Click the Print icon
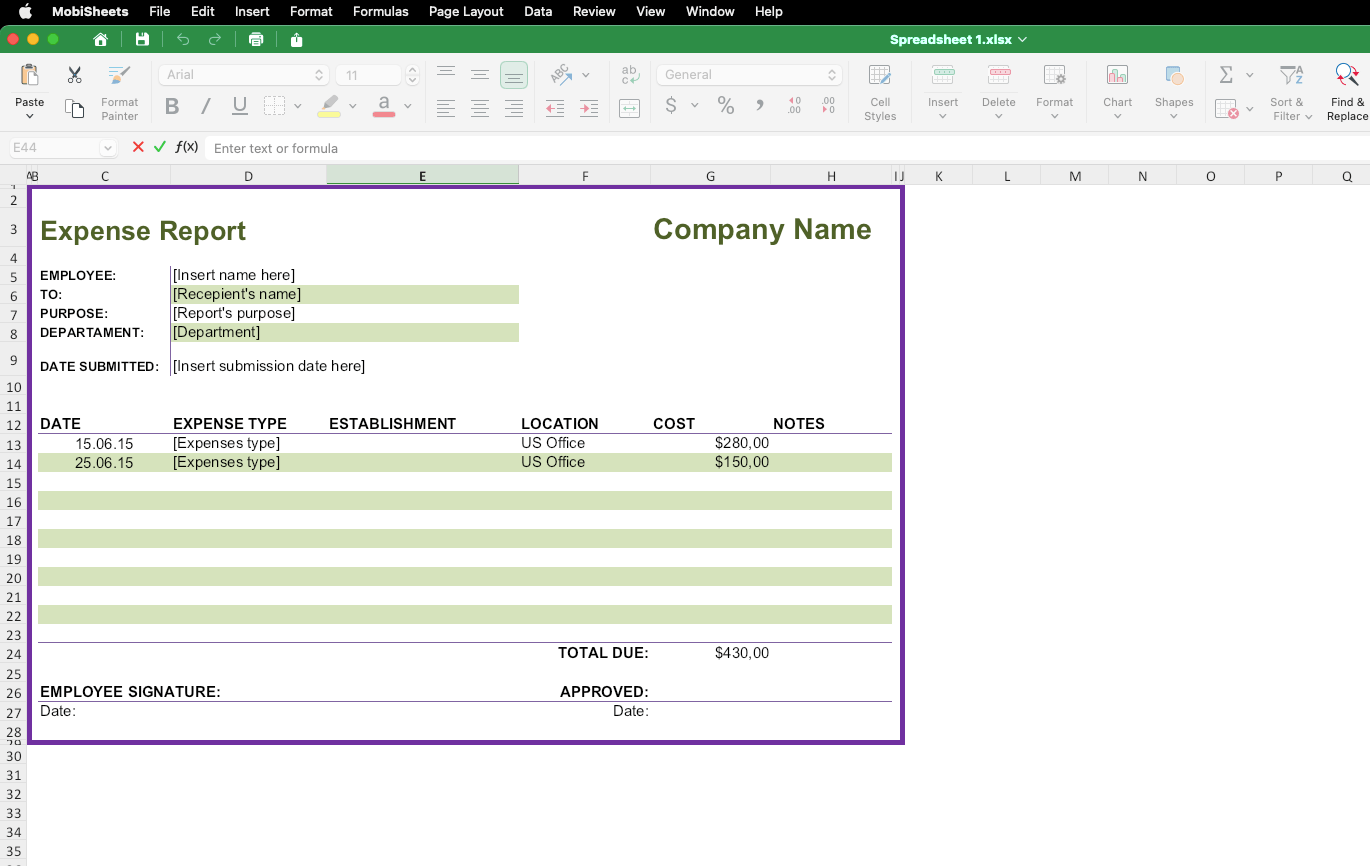The image size is (1370, 866). [x=256, y=40]
